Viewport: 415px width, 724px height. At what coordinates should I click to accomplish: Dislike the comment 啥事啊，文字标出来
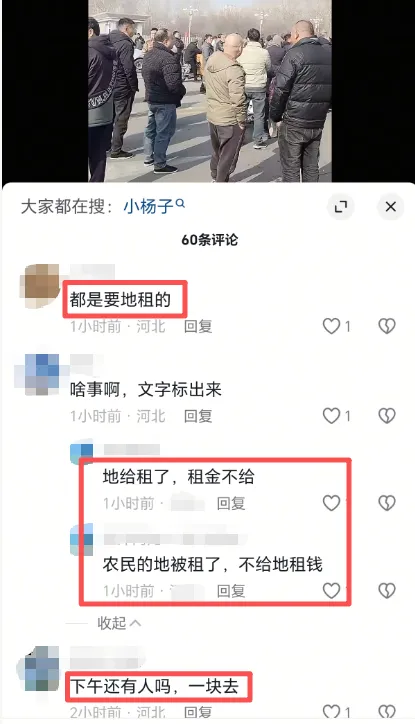pos(387,416)
